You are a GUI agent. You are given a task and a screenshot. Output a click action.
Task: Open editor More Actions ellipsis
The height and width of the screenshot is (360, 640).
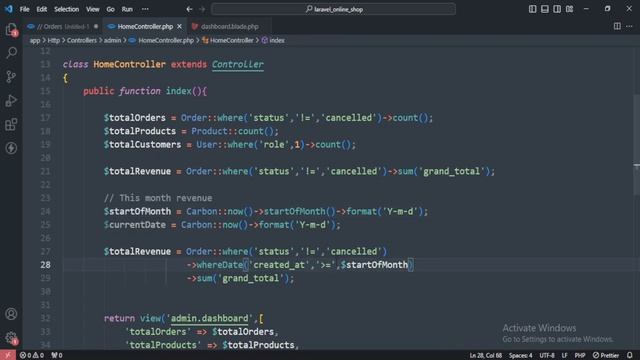[x=629, y=26]
